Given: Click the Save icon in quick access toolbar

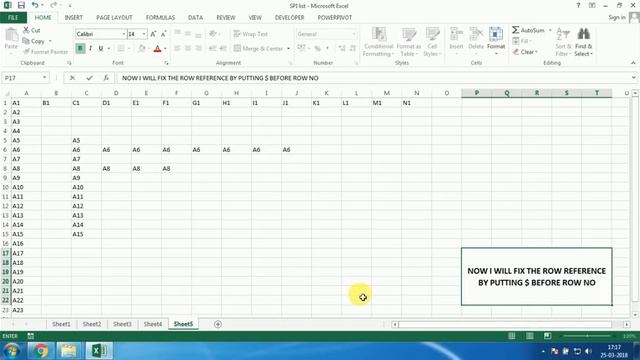Looking at the screenshot, I should tap(21, 5).
